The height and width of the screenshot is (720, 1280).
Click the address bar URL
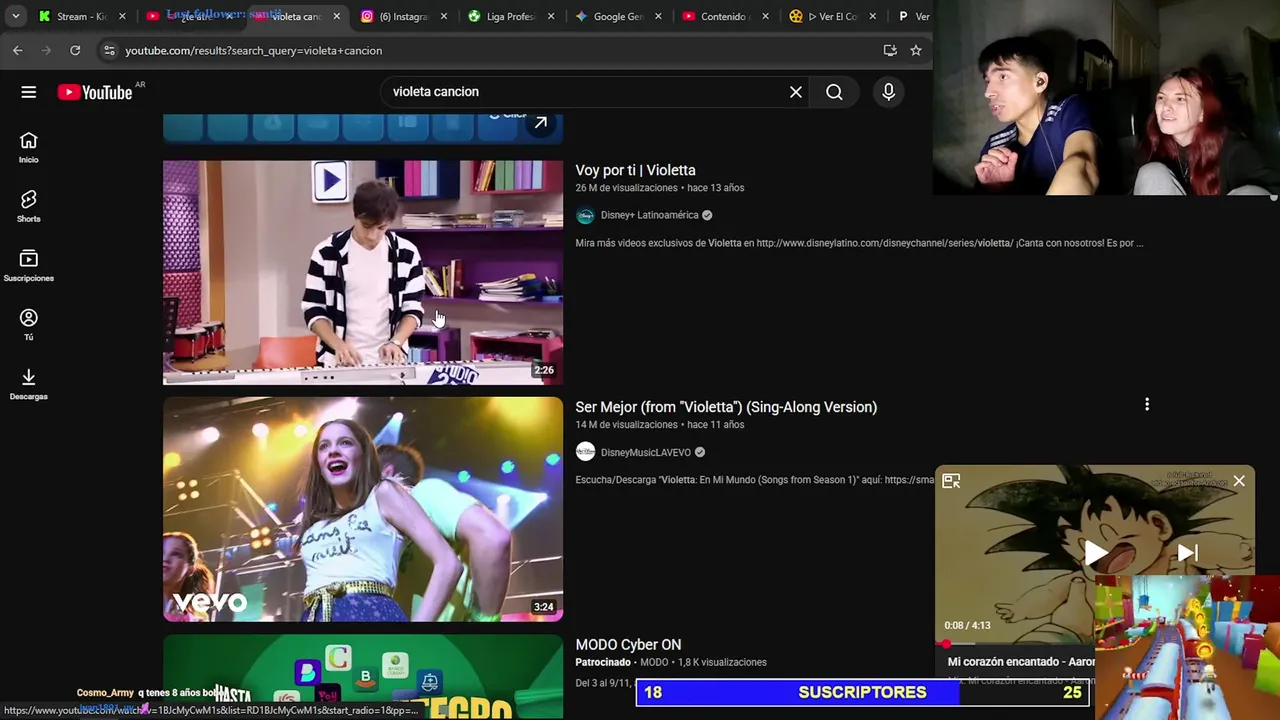pos(253,50)
